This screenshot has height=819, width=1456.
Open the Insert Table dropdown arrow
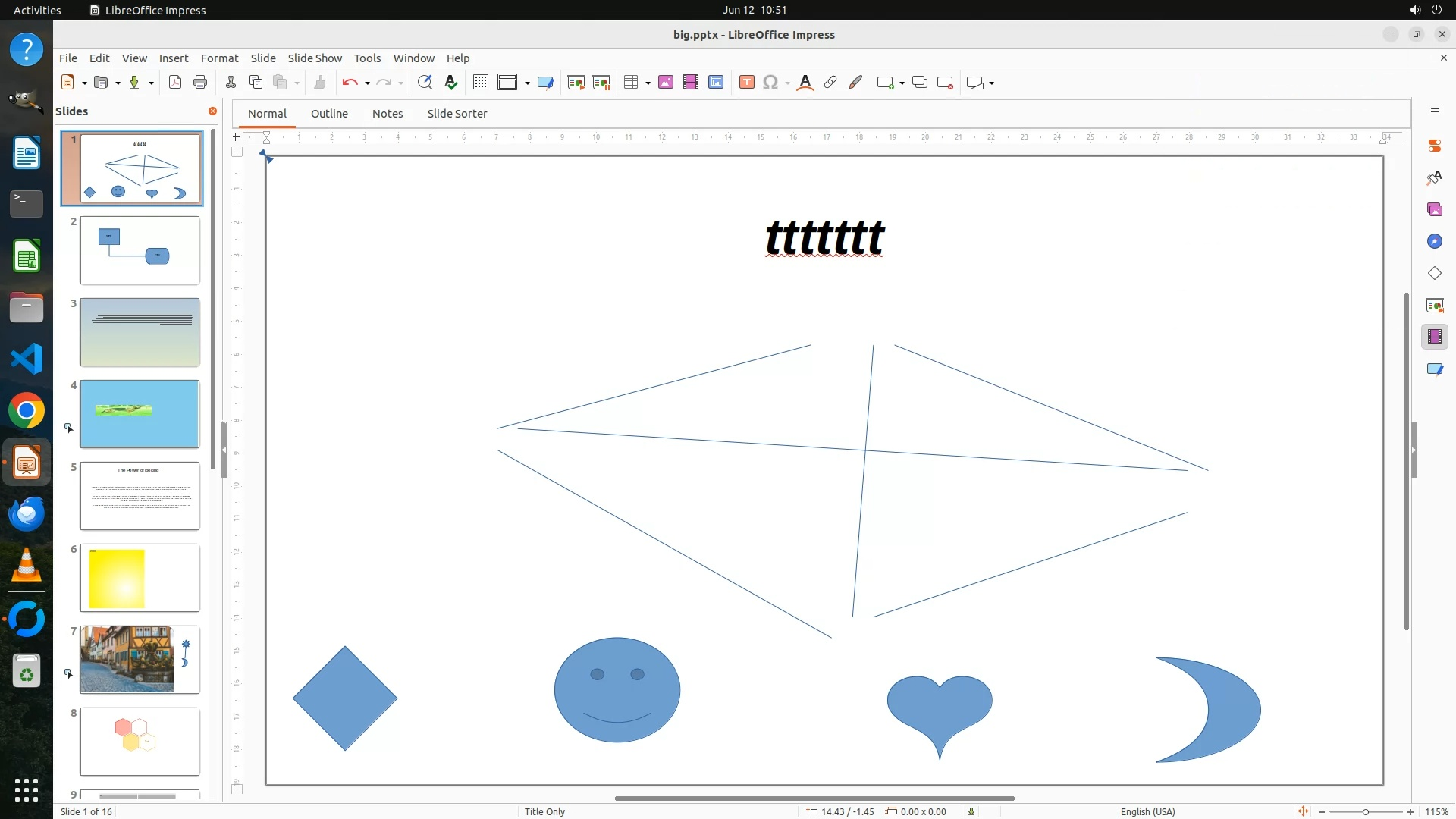coord(648,83)
